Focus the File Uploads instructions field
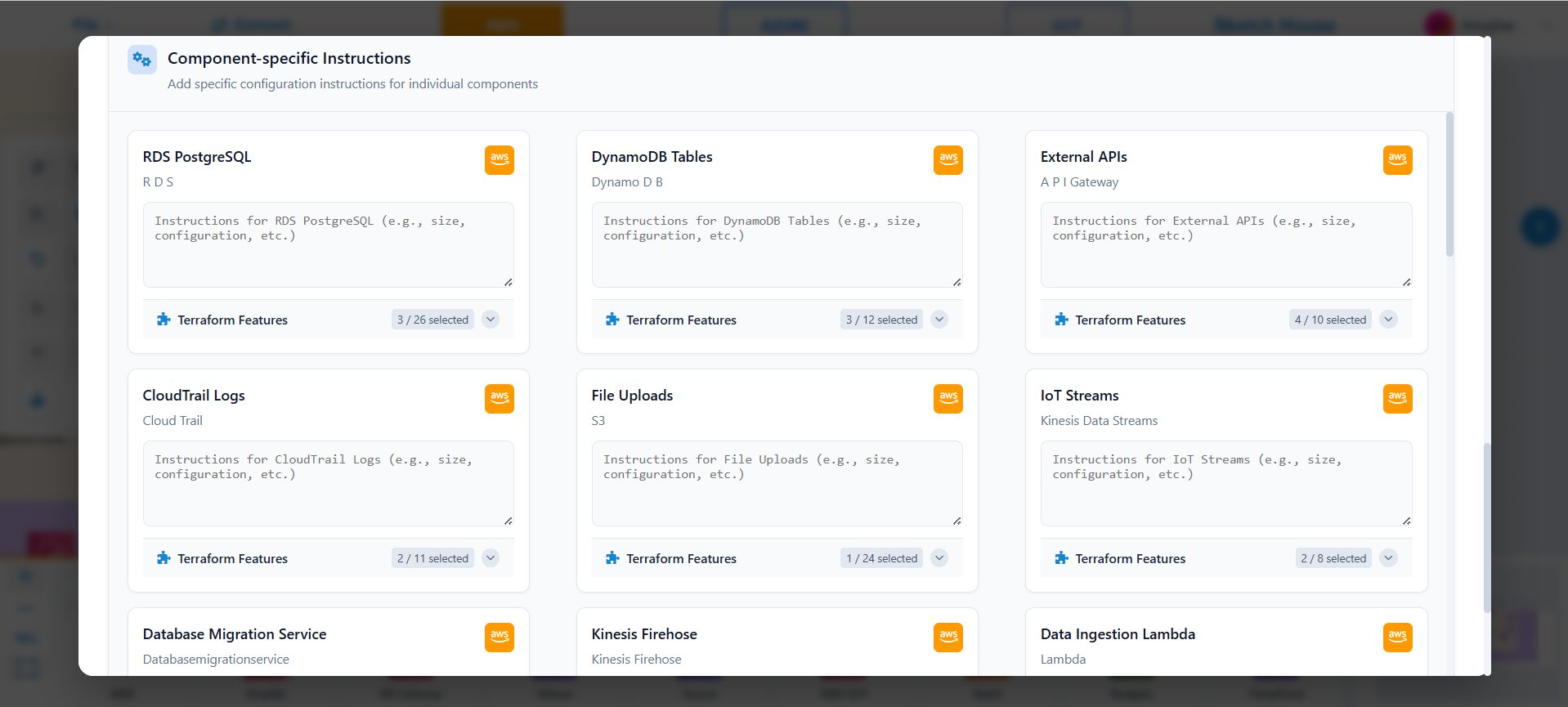 [x=777, y=484]
